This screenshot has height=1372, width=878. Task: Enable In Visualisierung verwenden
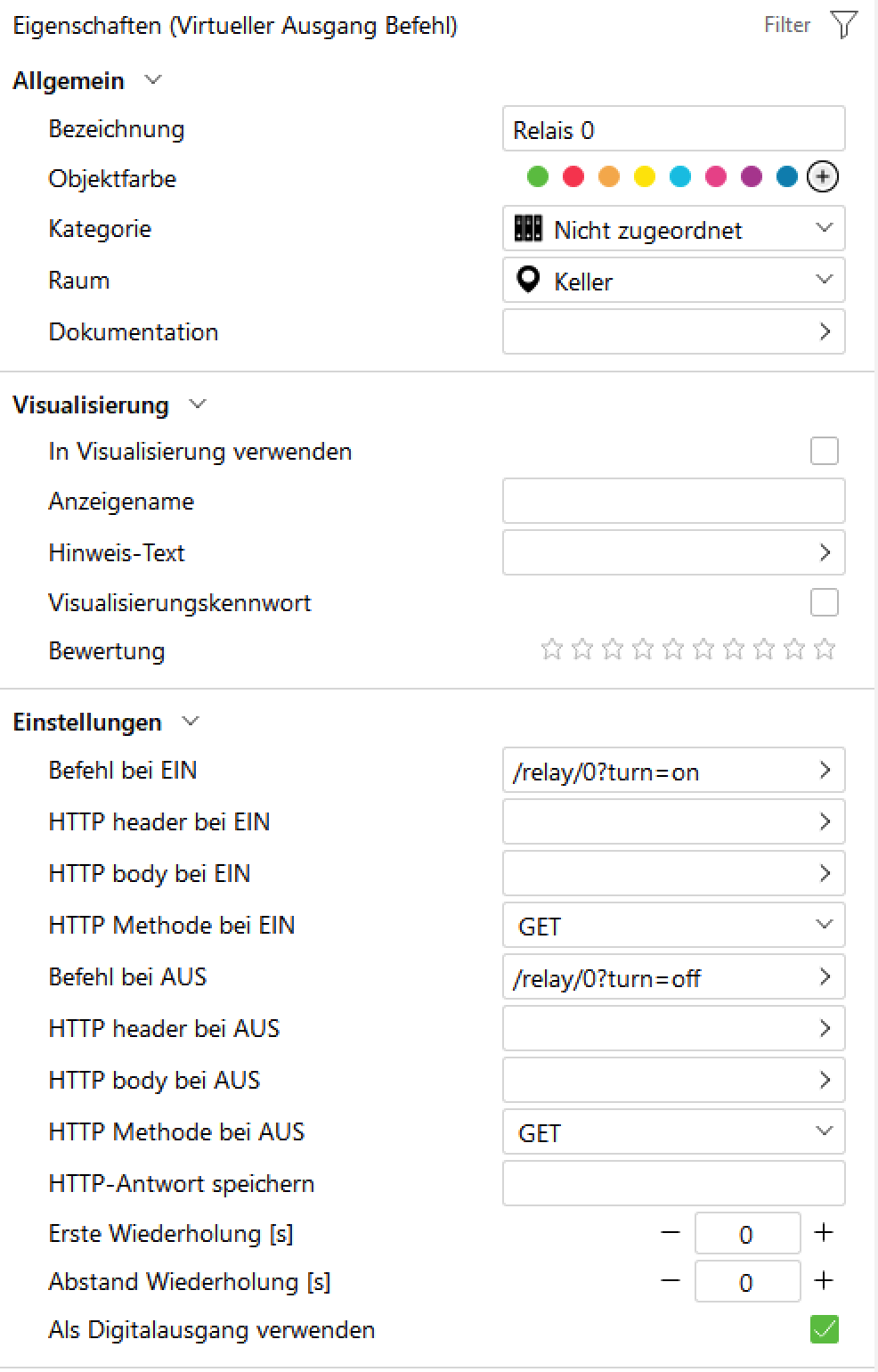click(824, 451)
